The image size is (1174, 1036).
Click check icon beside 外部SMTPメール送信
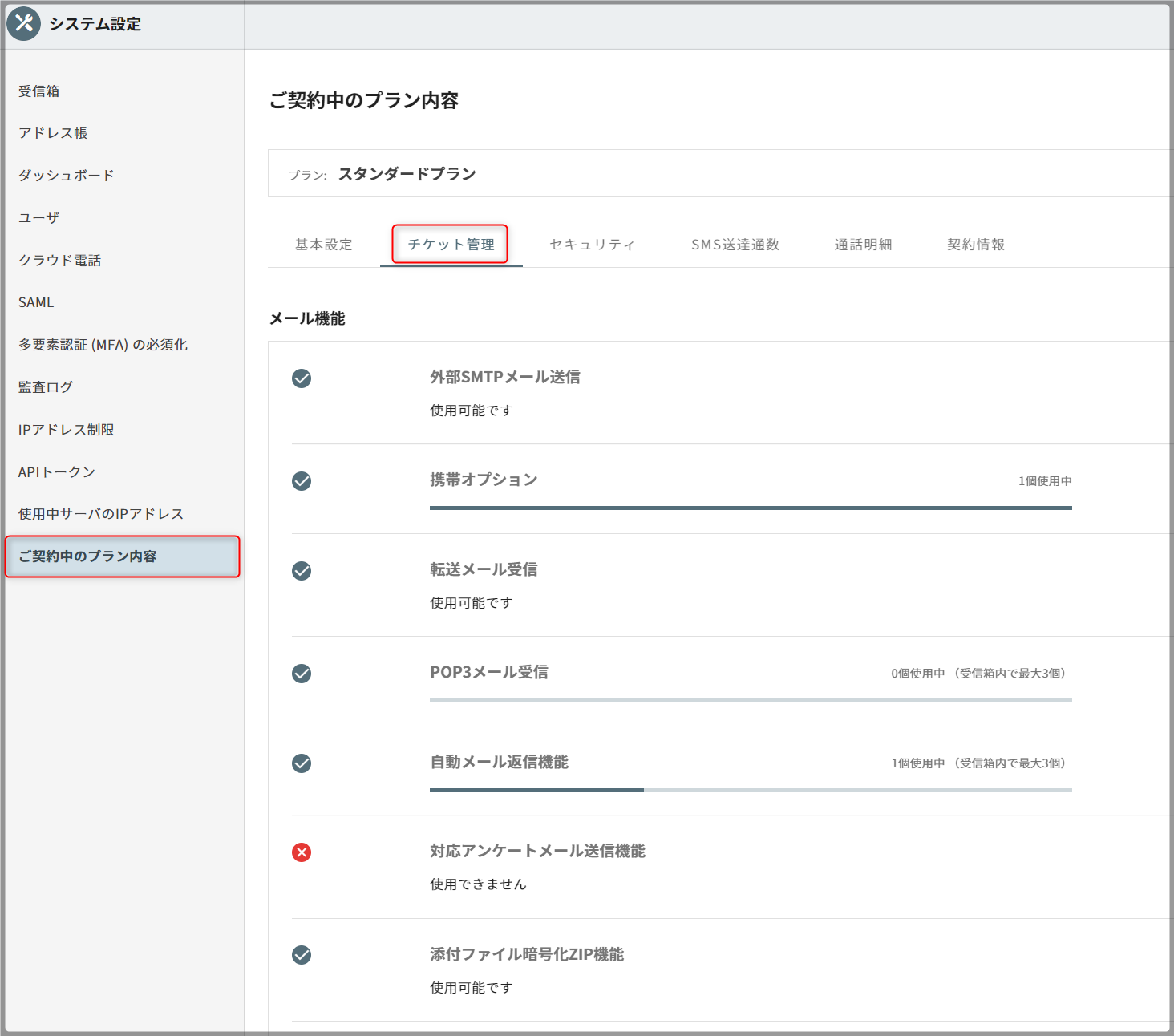coord(302,378)
